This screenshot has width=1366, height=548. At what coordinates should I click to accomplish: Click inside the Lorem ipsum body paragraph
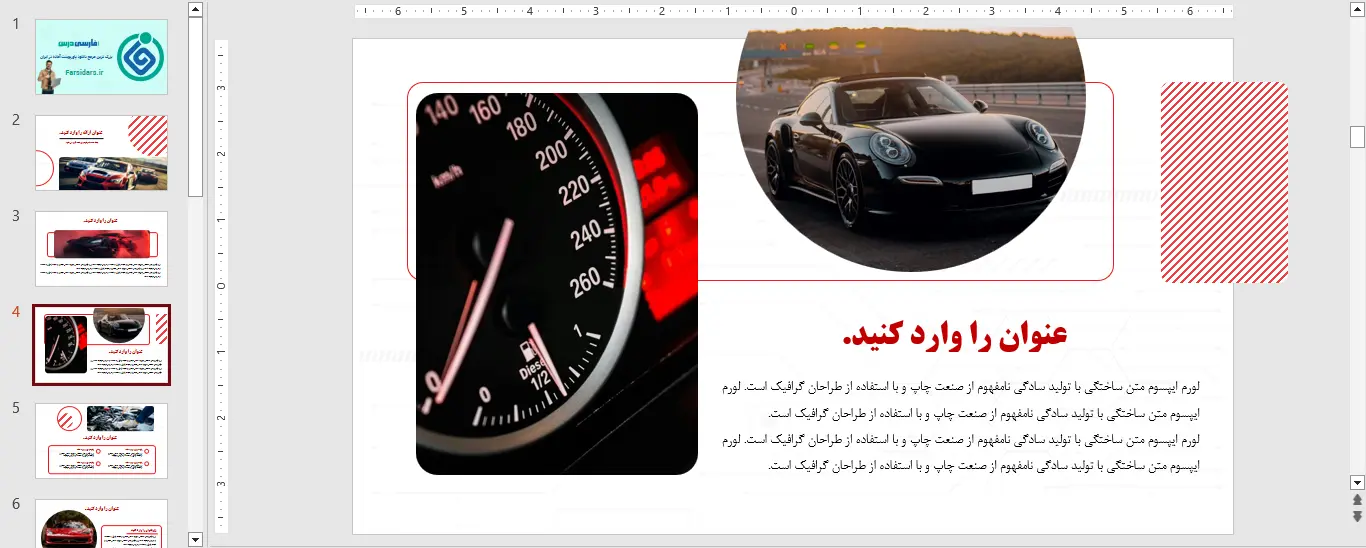957,426
